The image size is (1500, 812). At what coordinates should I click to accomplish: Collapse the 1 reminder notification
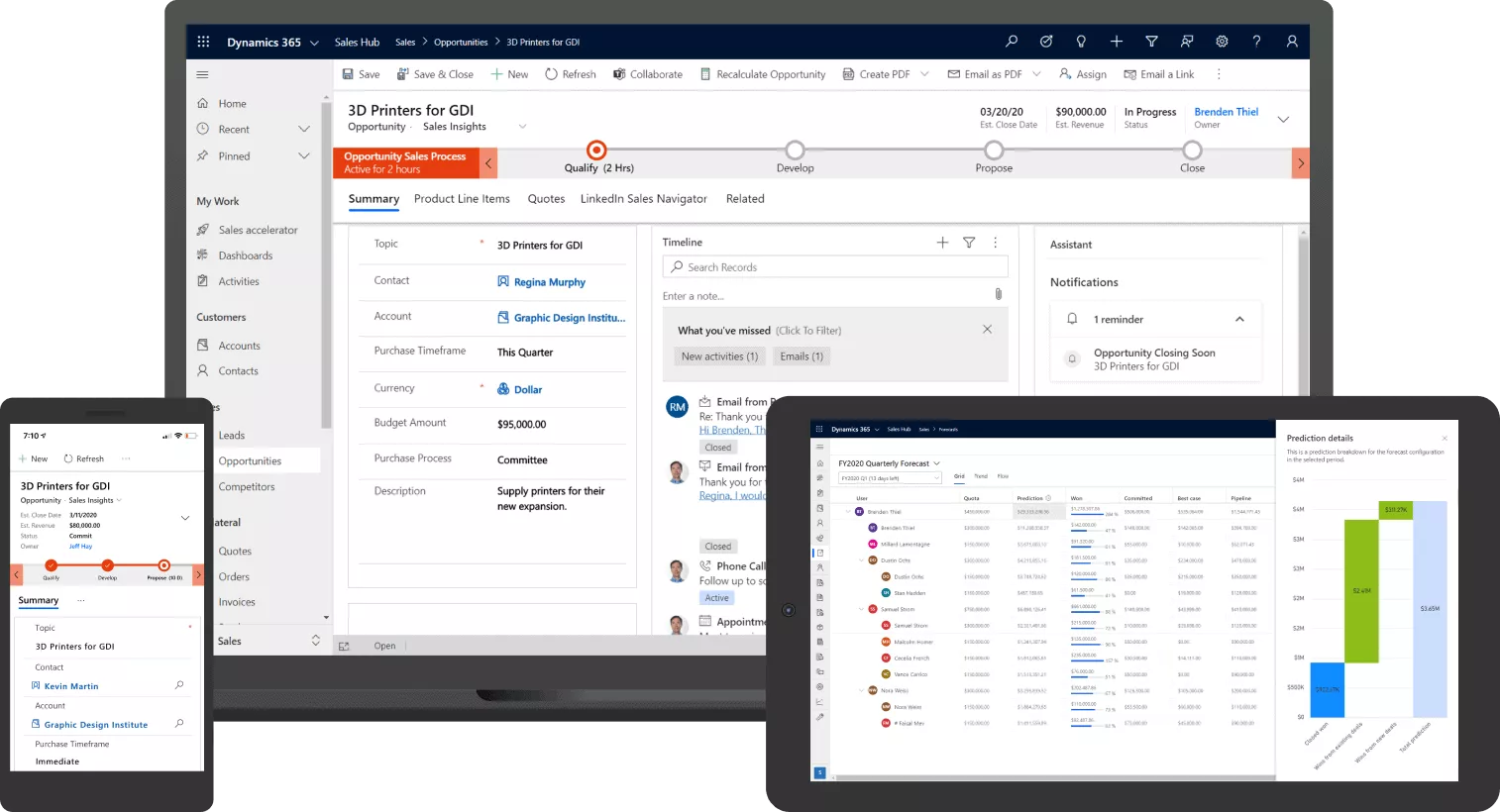point(1239,319)
